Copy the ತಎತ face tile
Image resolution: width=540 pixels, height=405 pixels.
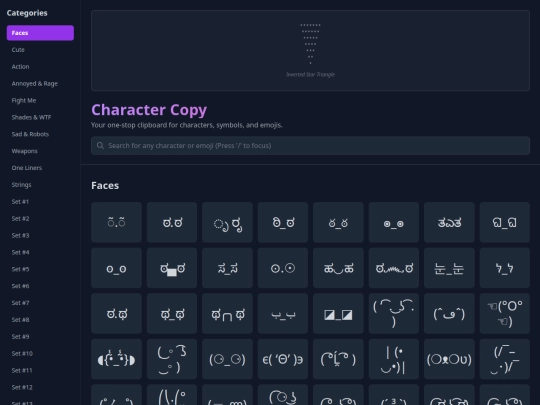pos(449,222)
